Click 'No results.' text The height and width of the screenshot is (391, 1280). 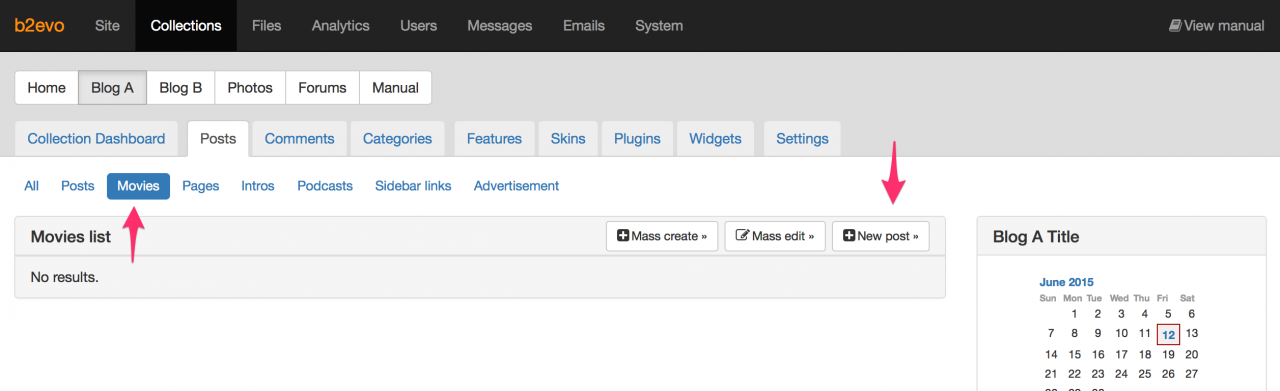[65, 277]
